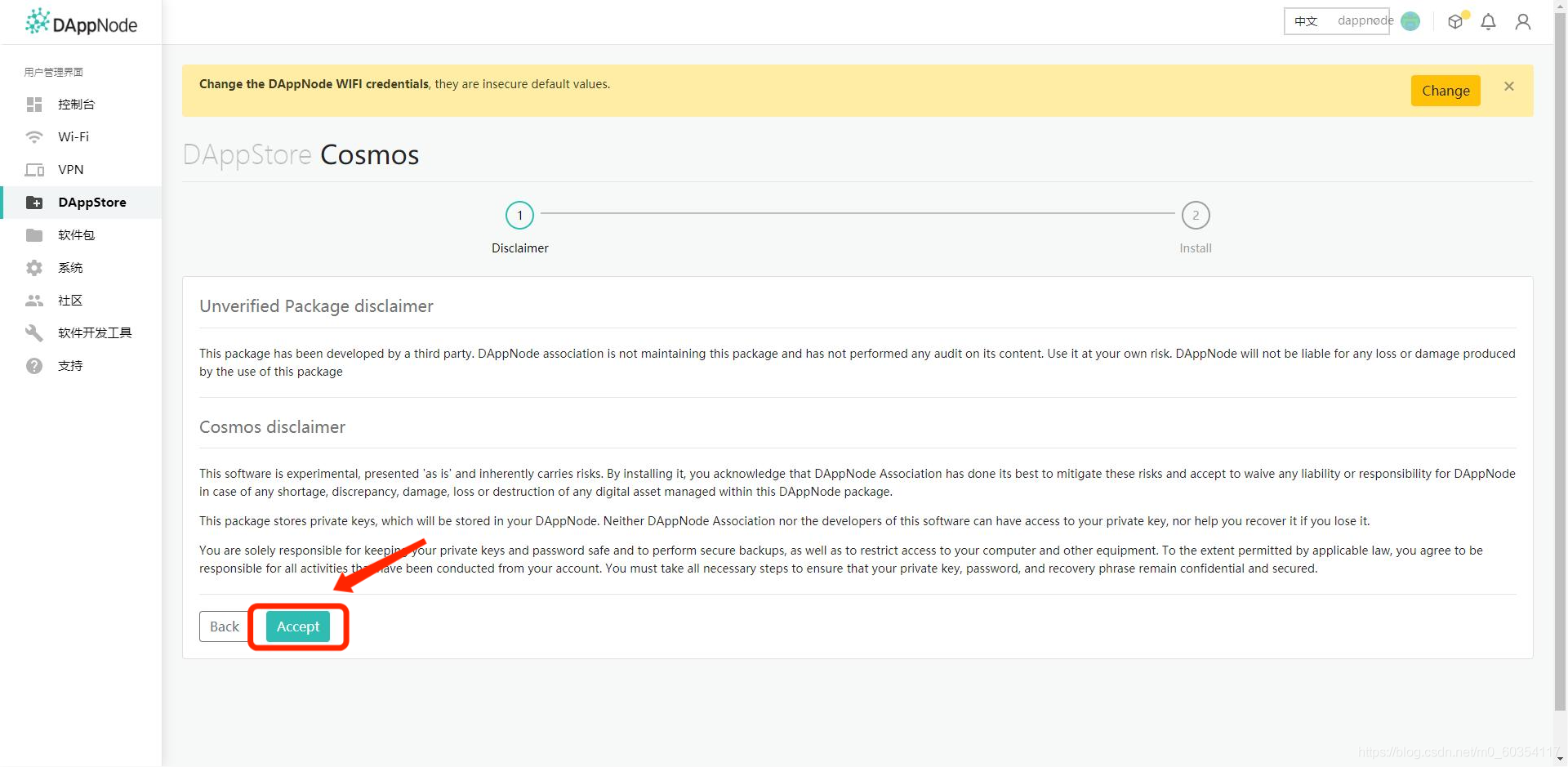Click the 系统 gear icon

[x=34, y=268]
